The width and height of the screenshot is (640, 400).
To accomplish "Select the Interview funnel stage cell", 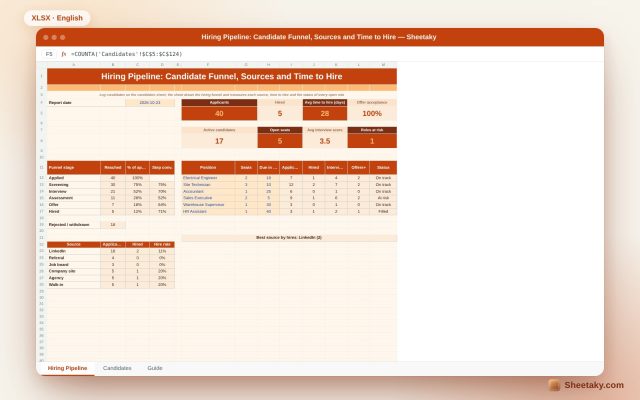I will 74,191.
